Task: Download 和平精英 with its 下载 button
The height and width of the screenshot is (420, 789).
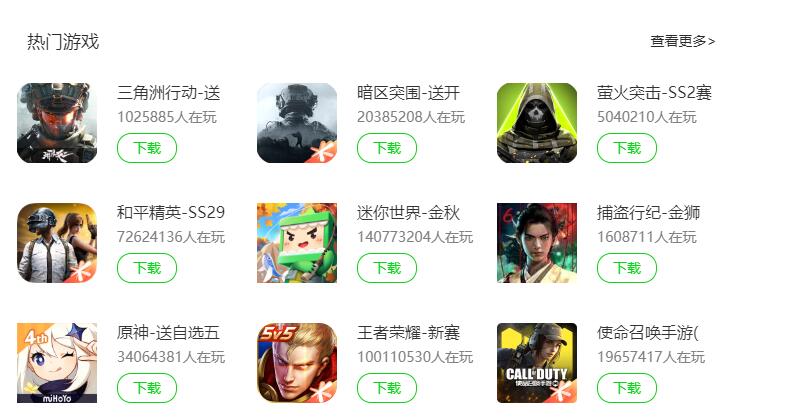Action: (x=147, y=268)
